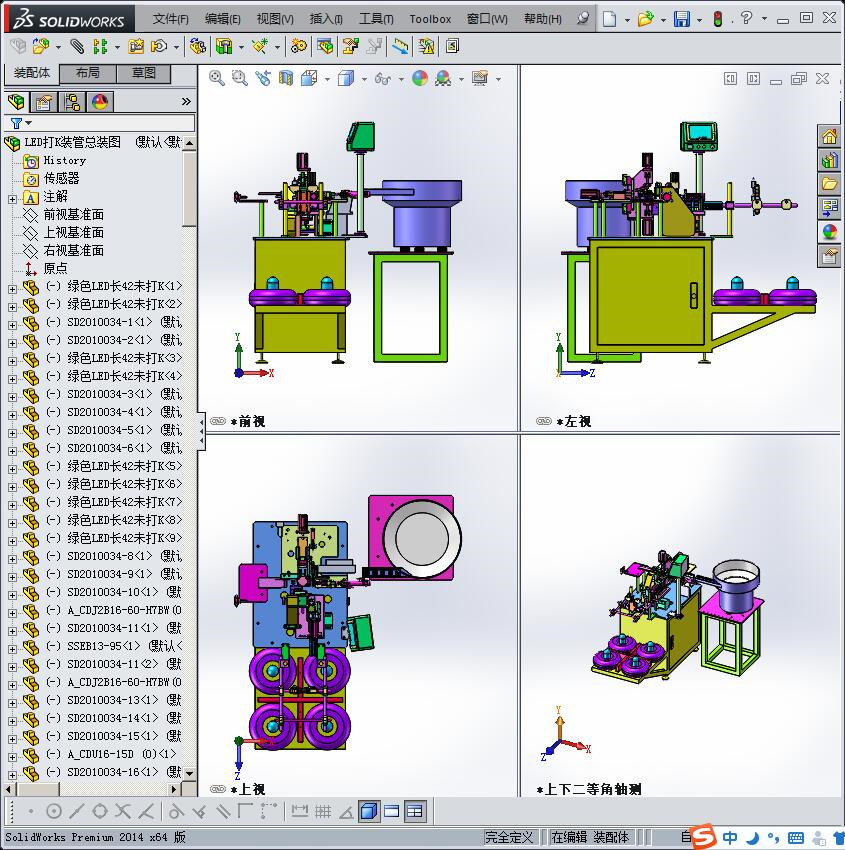Switch to the 草图 tab
The width and height of the screenshot is (845, 850).
pos(144,73)
